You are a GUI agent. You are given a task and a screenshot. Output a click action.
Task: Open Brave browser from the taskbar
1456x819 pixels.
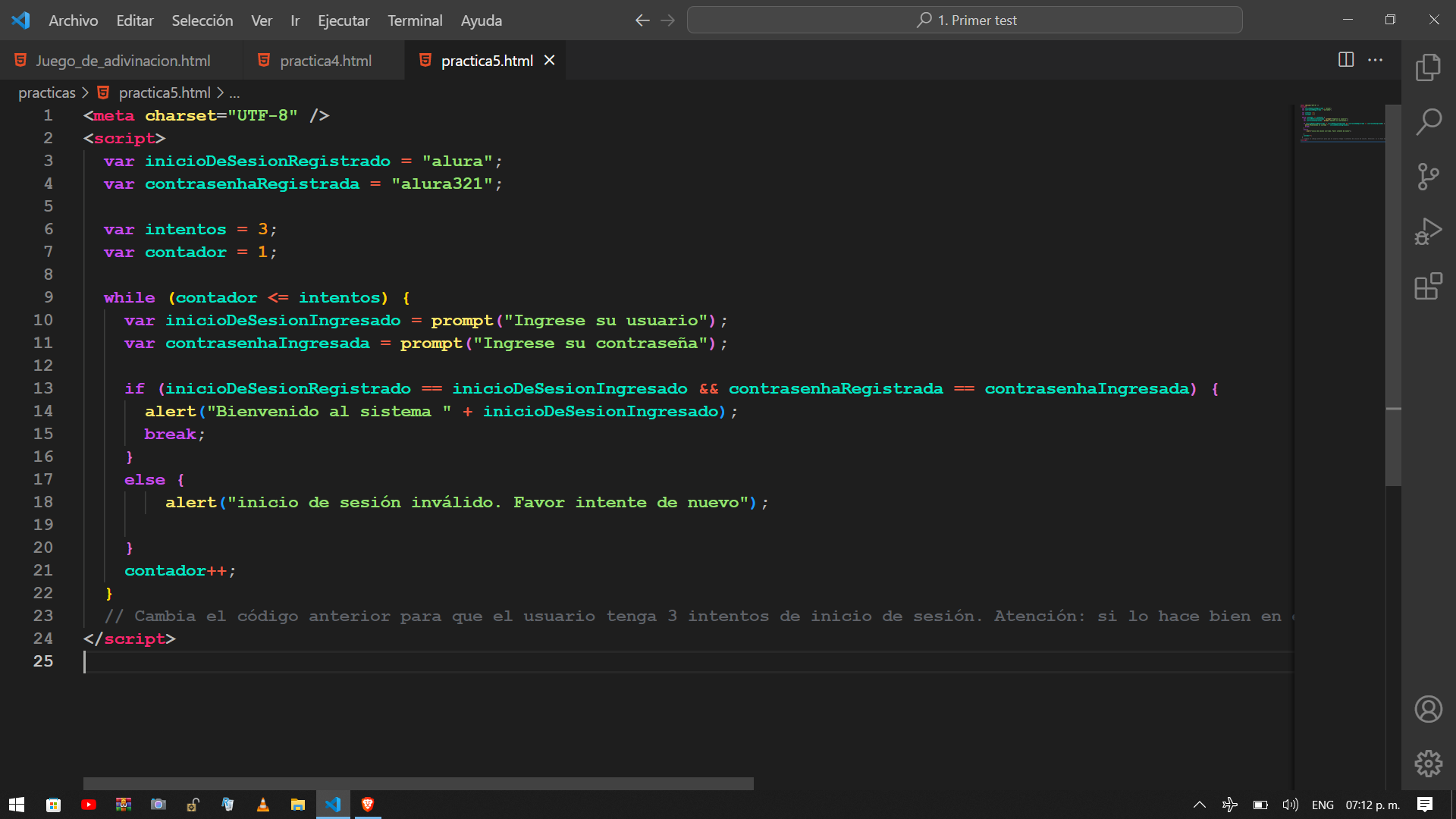[x=368, y=805]
